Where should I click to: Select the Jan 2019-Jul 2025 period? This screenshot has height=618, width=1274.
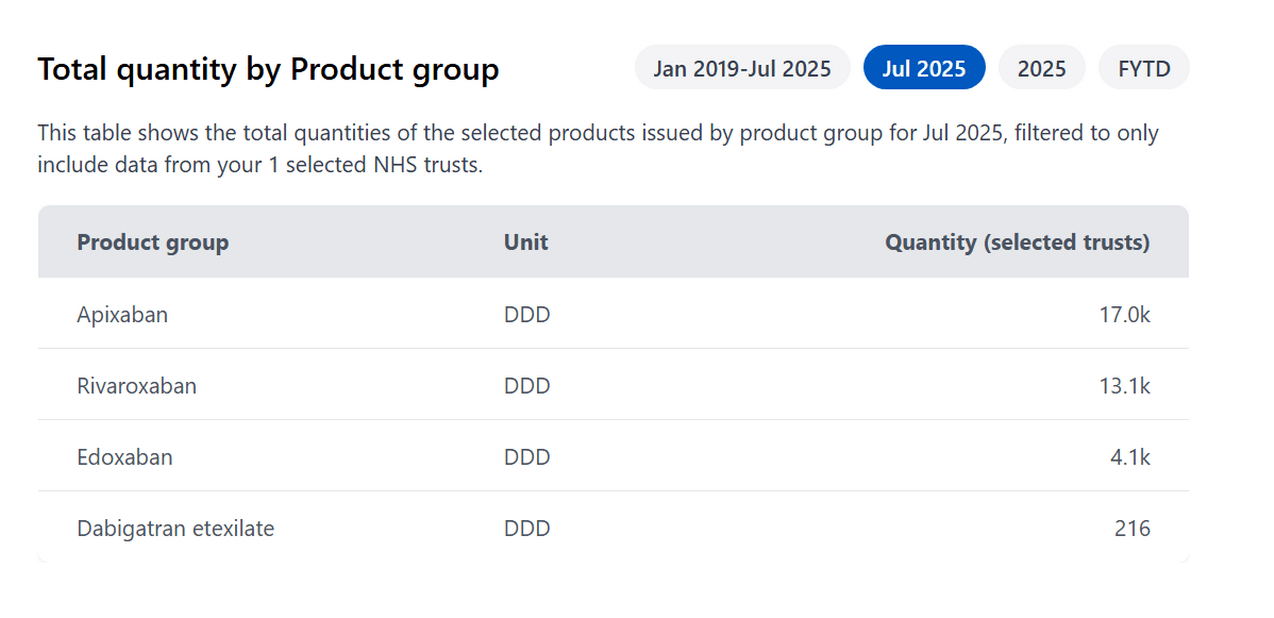point(742,68)
